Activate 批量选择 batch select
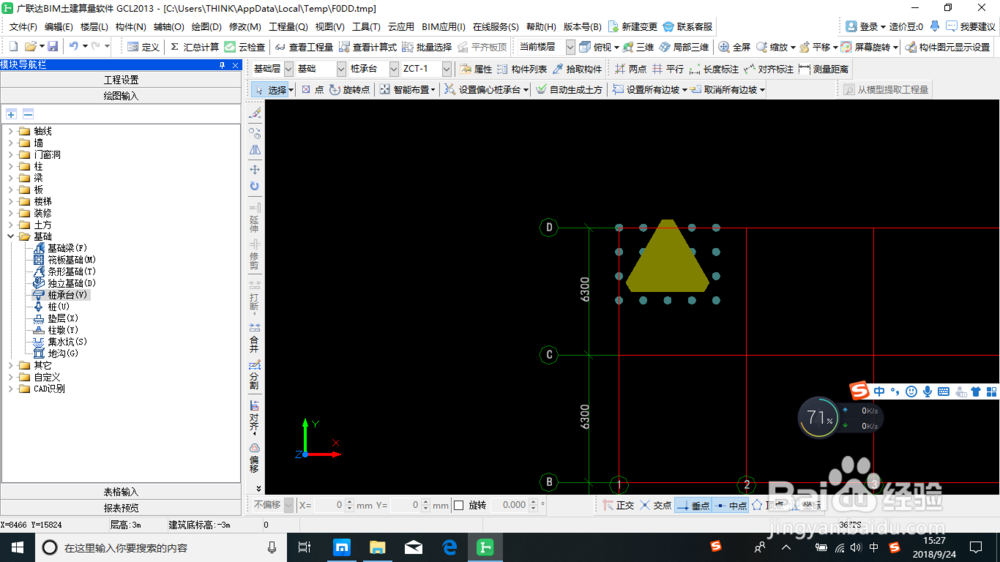The height and width of the screenshot is (562, 1000). [427, 47]
